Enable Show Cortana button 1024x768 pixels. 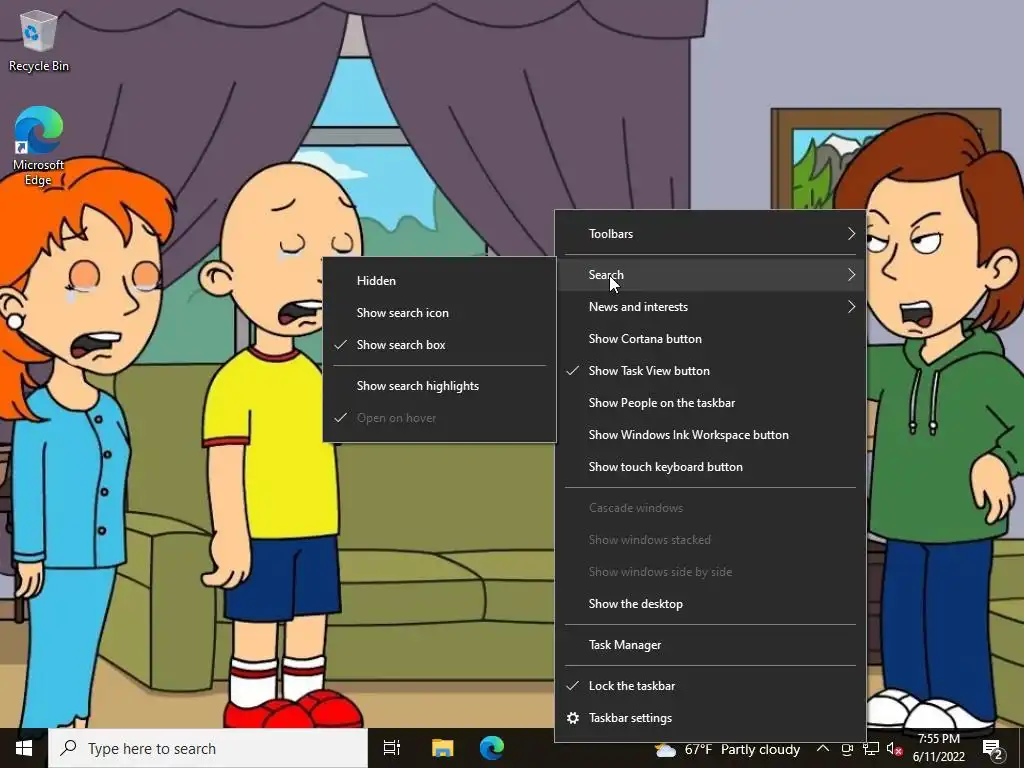coord(711,339)
